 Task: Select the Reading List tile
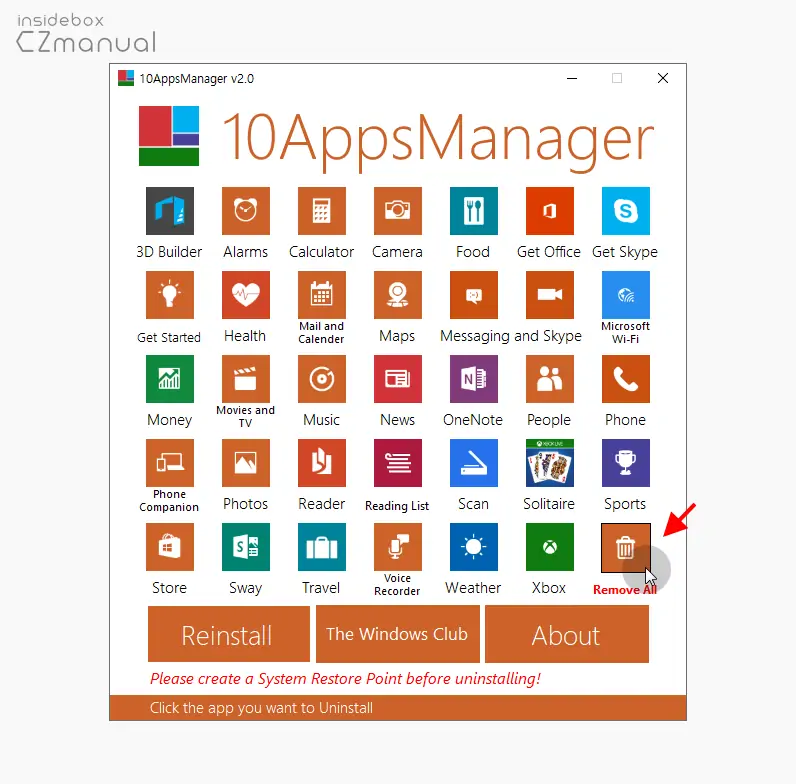coord(397,463)
